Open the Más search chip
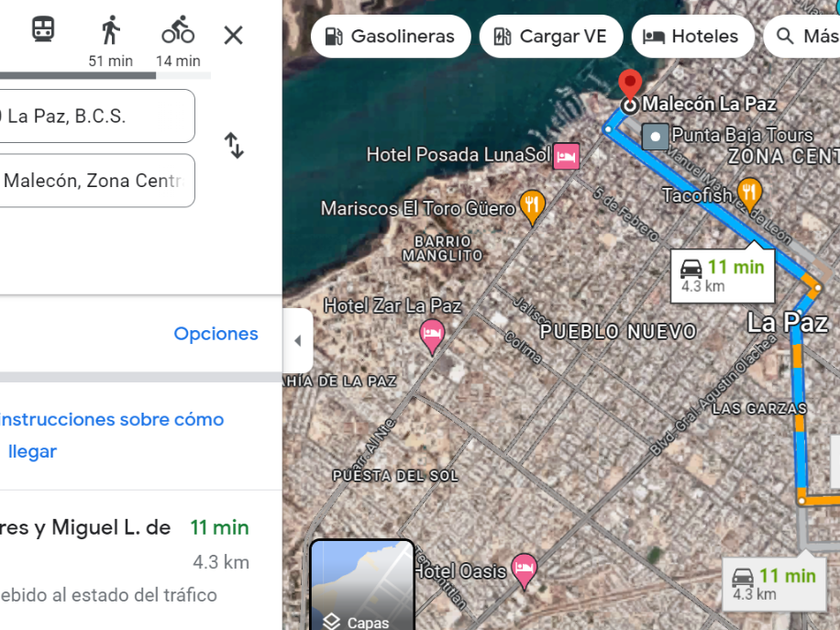 click(802, 36)
